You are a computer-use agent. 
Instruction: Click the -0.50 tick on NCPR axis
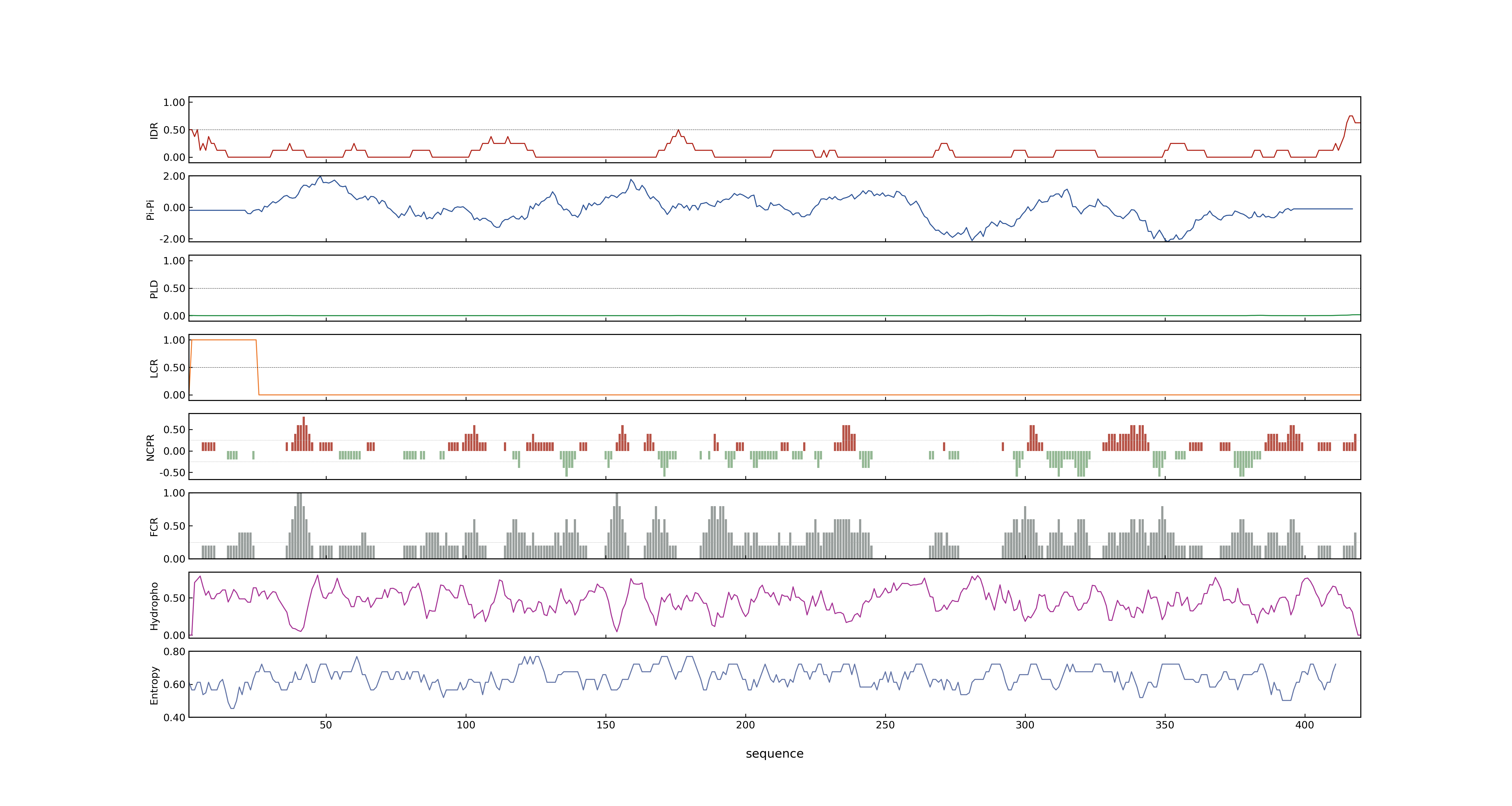click(x=172, y=473)
